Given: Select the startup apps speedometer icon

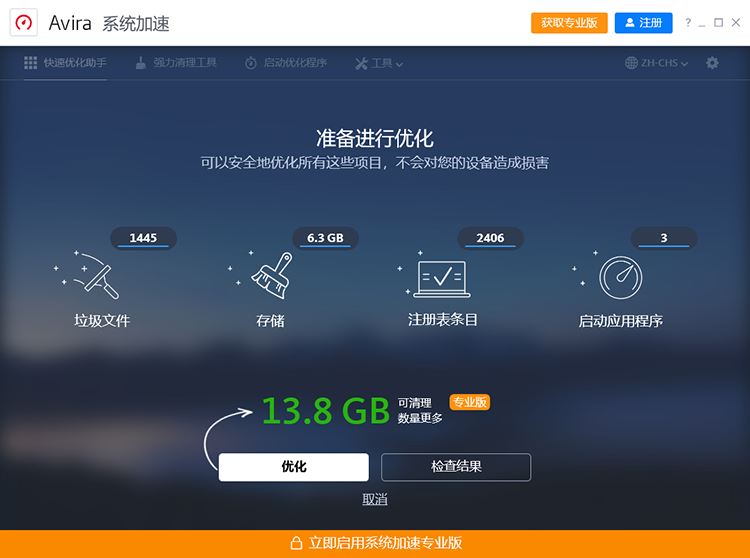Looking at the screenshot, I should [x=620, y=277].
